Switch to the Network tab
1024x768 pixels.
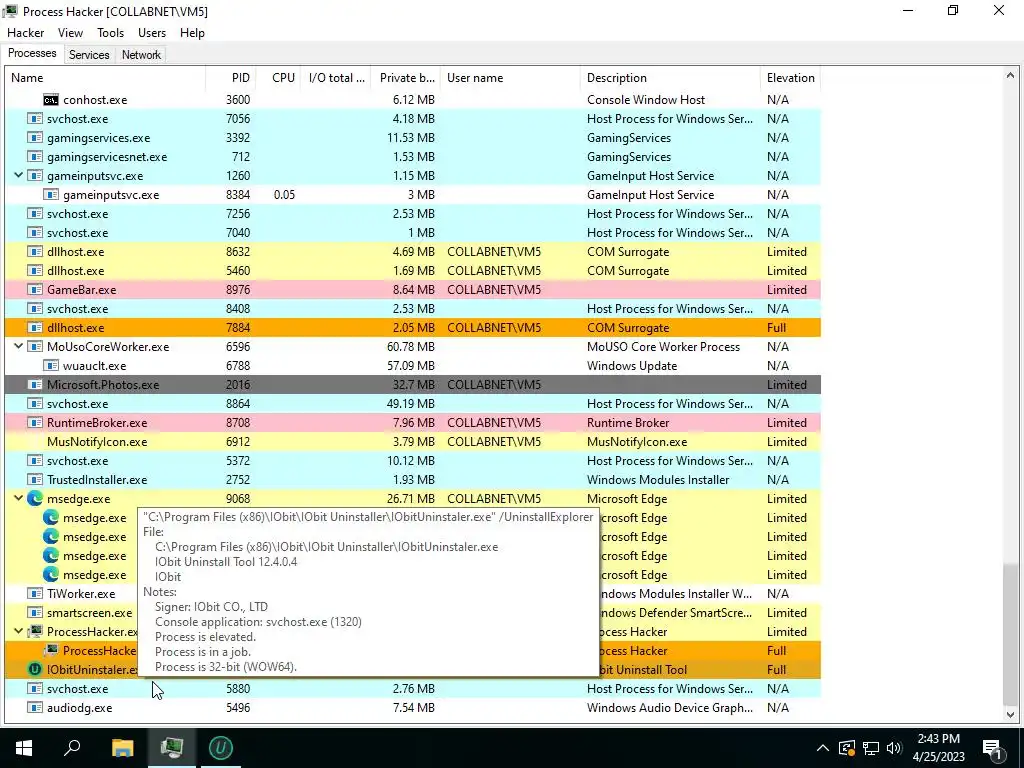(141, 55)
